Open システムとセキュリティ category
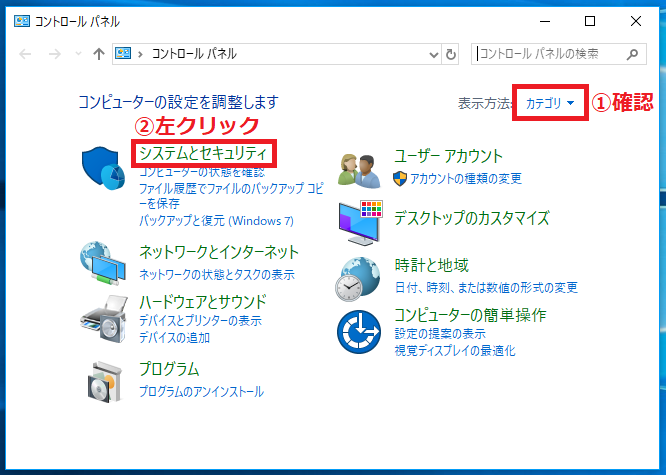 click(203, 153)
